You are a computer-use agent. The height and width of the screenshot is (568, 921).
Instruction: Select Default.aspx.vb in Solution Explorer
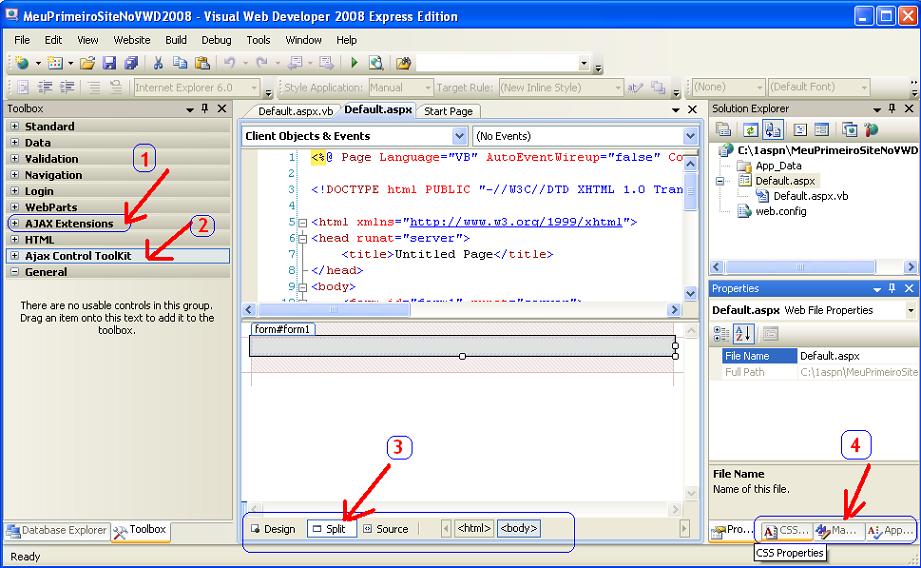pyautogui.click(x=811, y=196)
